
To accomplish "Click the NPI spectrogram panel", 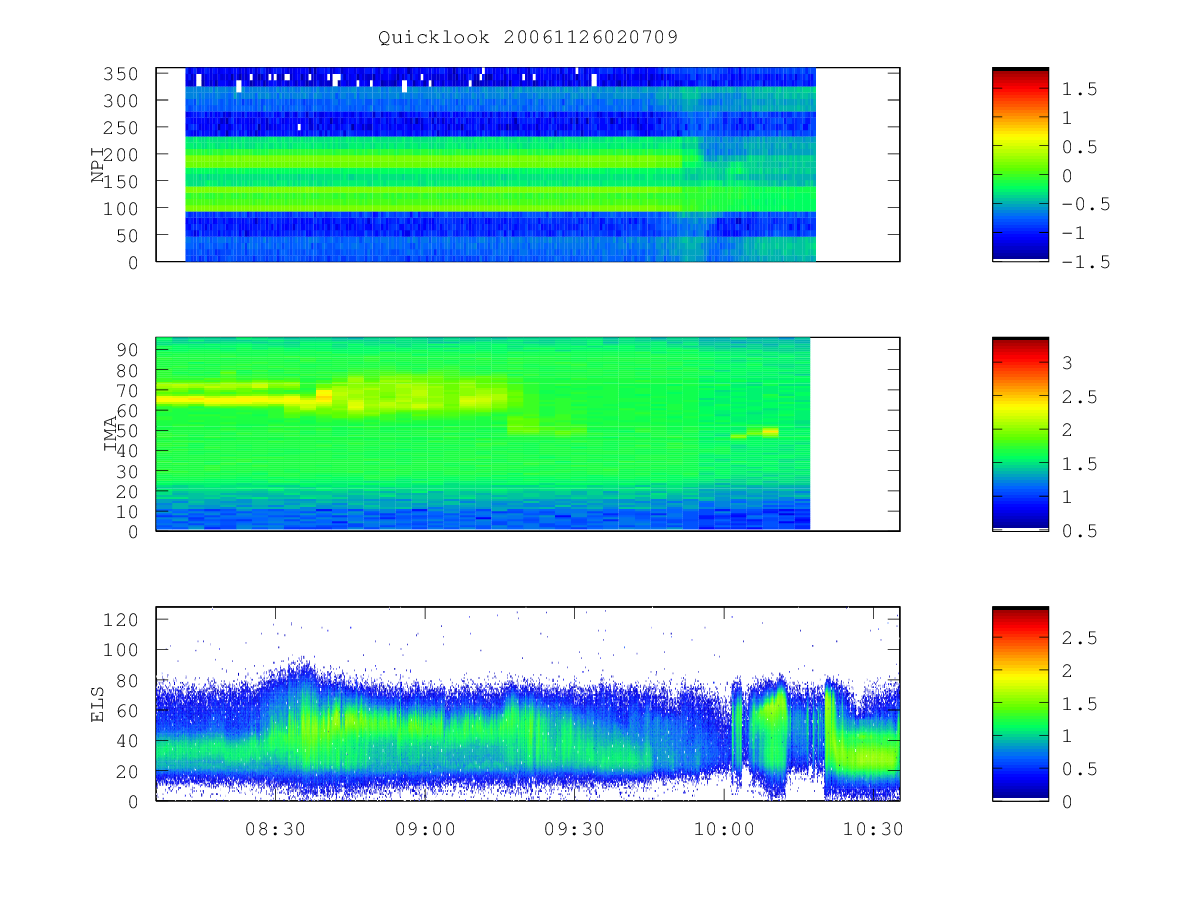I will tap(528, 164).
